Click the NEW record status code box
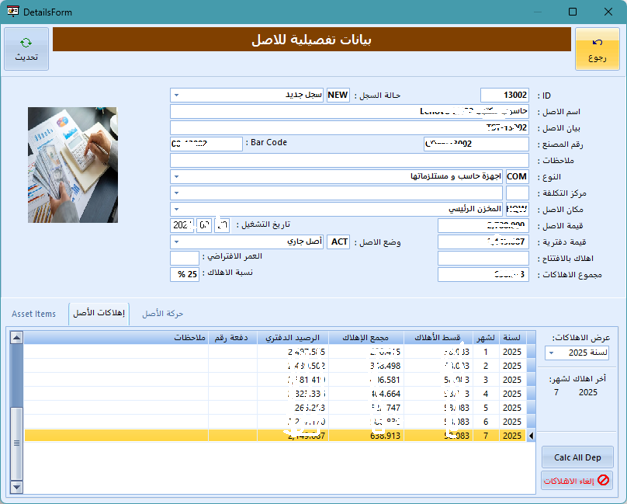627x504 pixels. (x=338, y=95)
